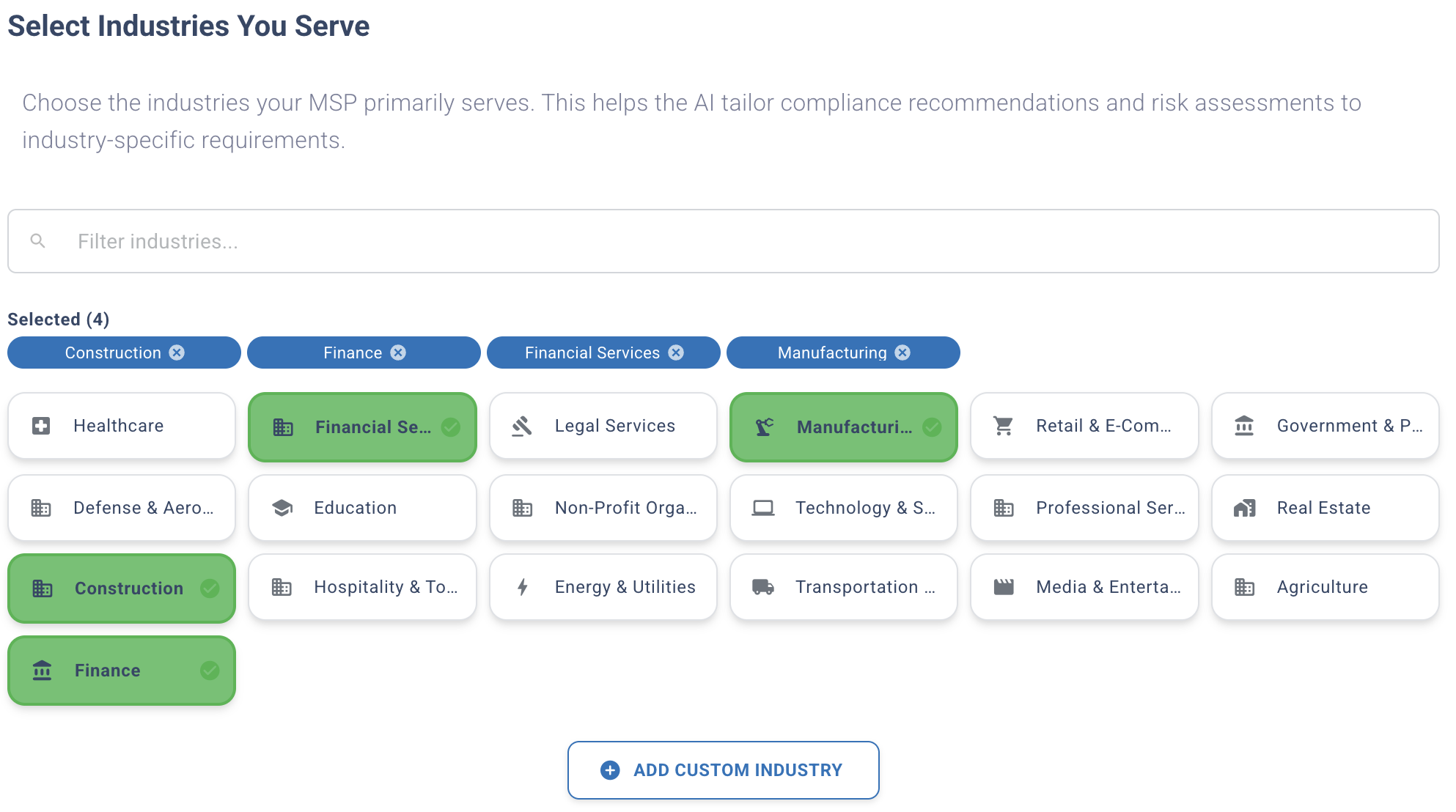This screenshot has height=812, width=1456.
Task: Click the Education graduation cap icon
Action: [x=282, y=507]
